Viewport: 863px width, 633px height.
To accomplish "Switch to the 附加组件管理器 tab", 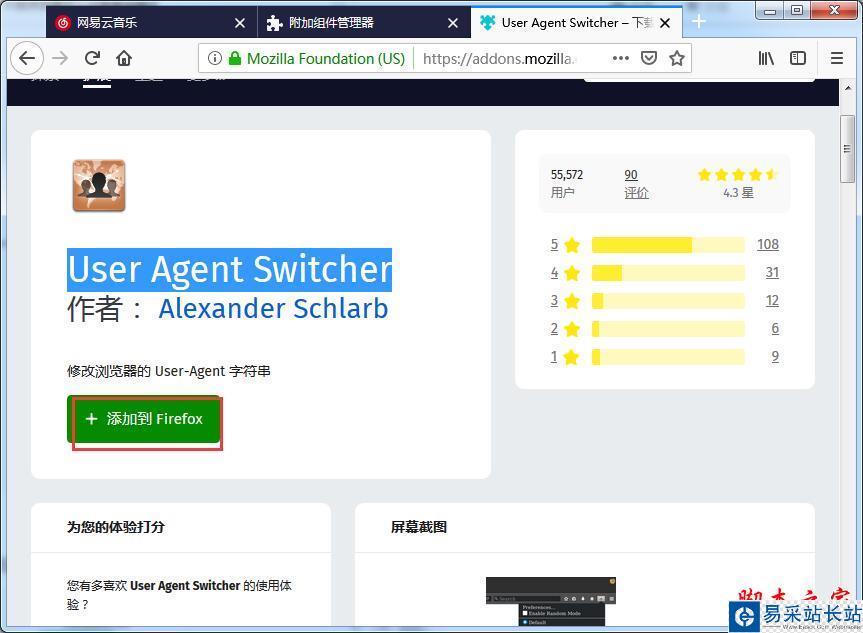I will pos(364,23).
